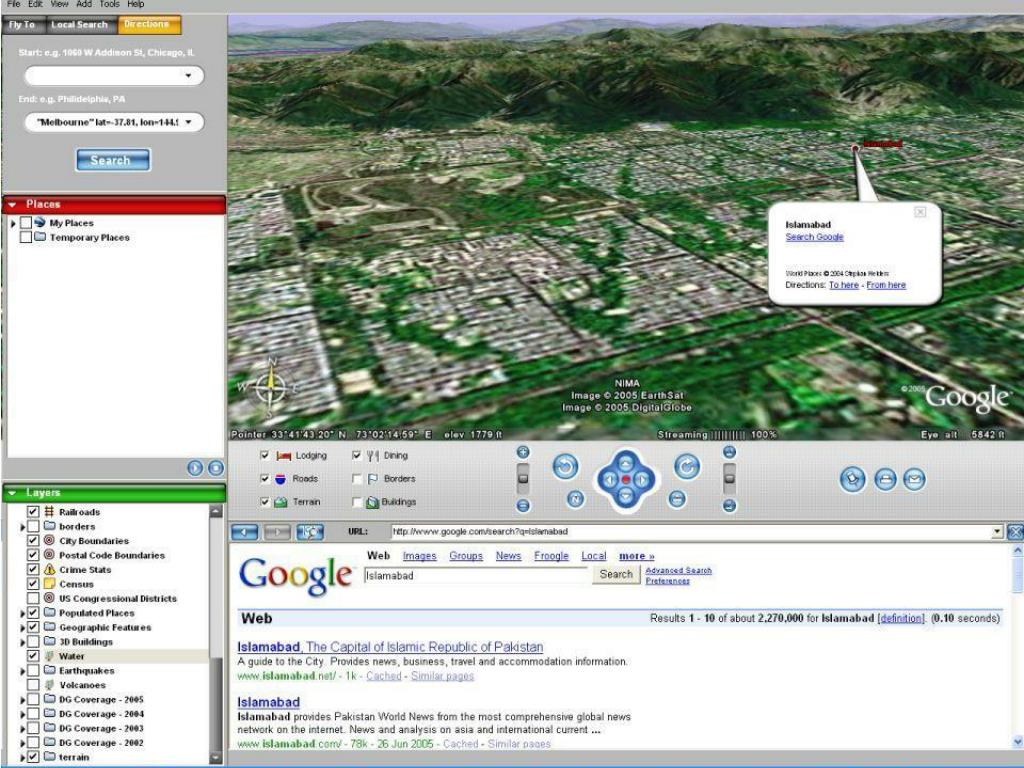
Task: Click the Google logo on the search page
Action: click(295, 576)
